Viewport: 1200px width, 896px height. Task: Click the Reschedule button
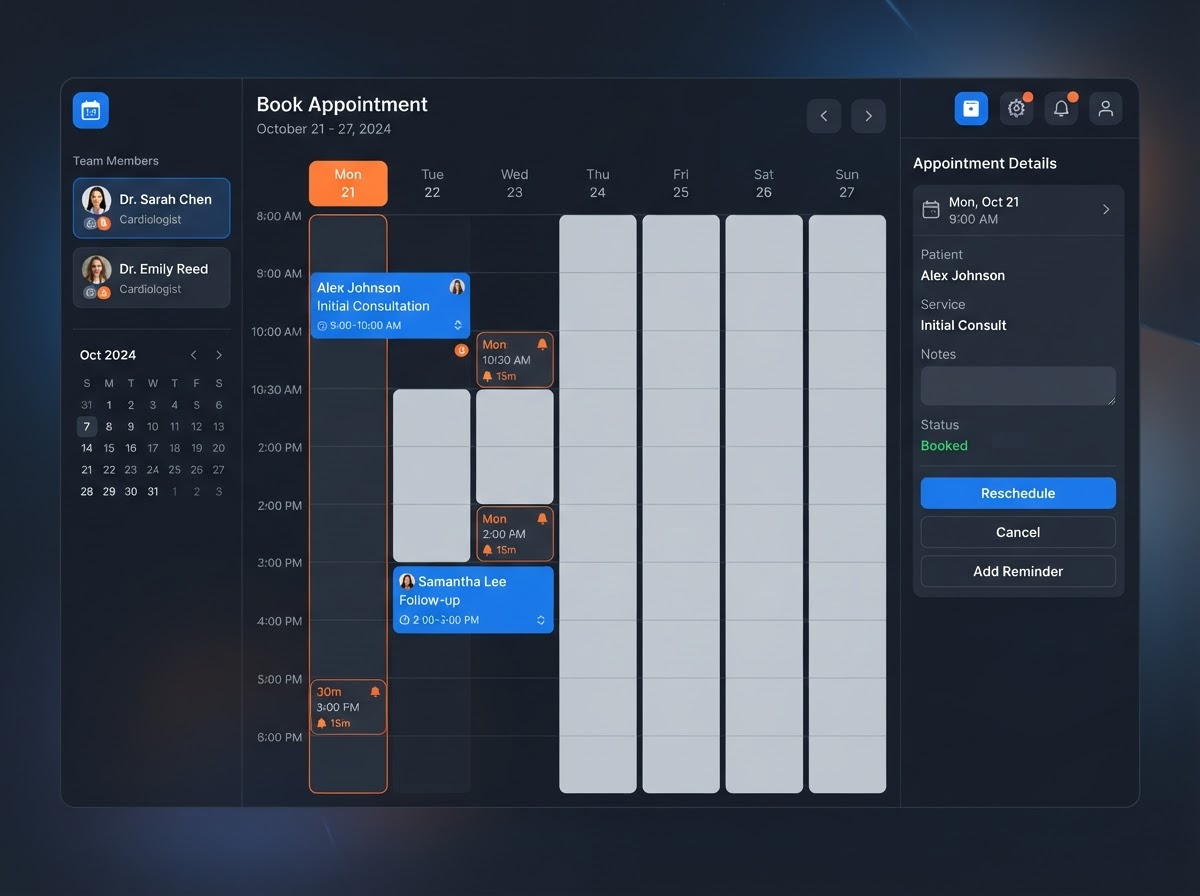(x=1018, y=493)
